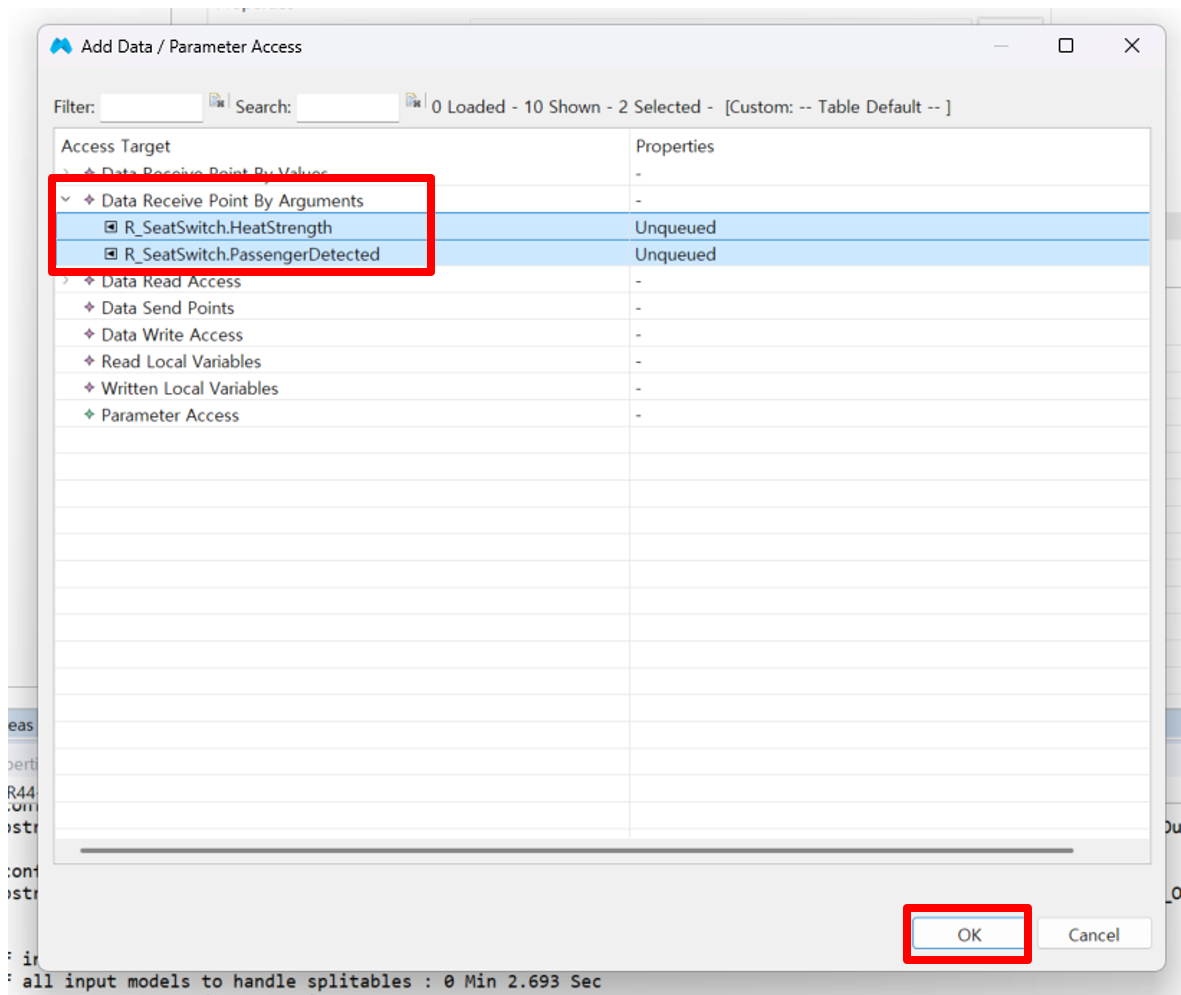
Task: Click the Properties column header
Action: [x=675, y=147]
